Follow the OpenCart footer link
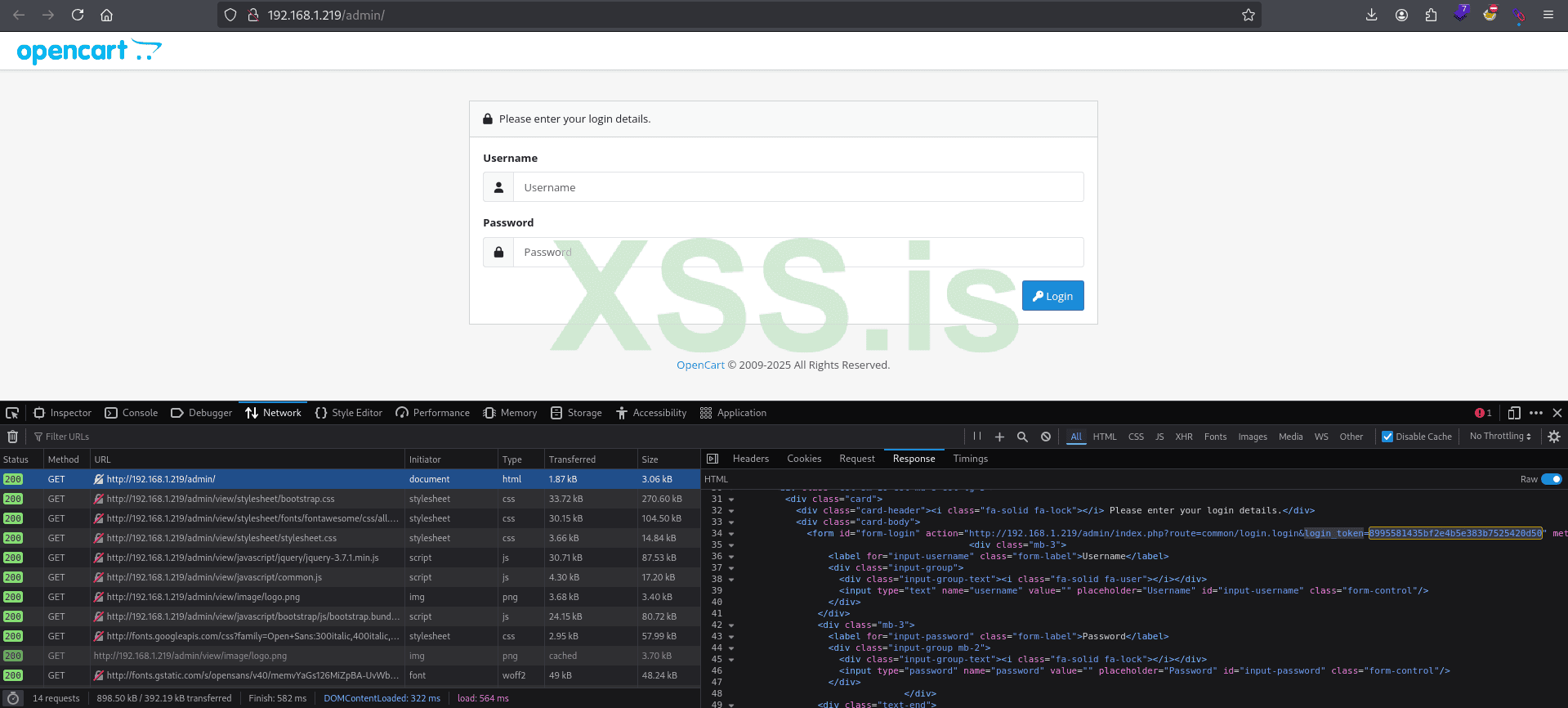The height and width of the screenshot is (708, 1568). (x=700, y=365)
